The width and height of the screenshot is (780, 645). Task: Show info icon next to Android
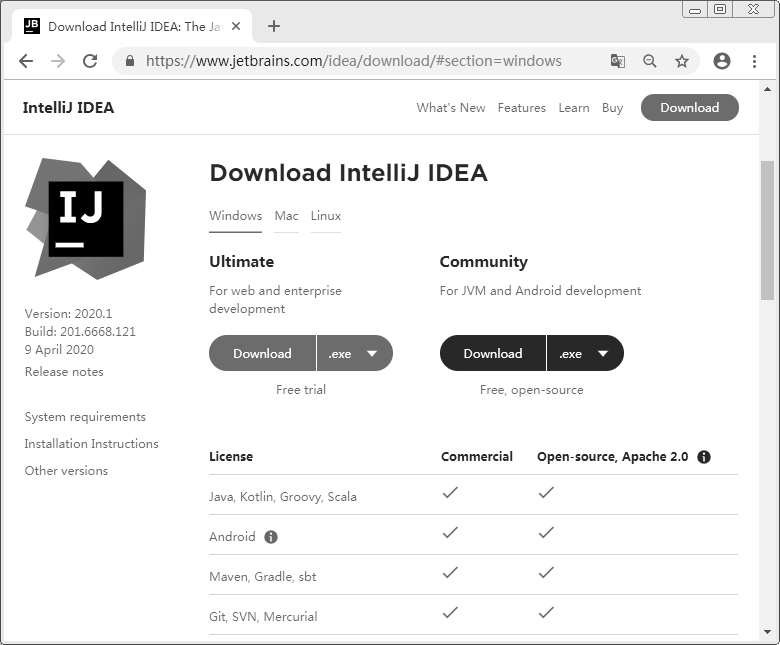[271, 537]
